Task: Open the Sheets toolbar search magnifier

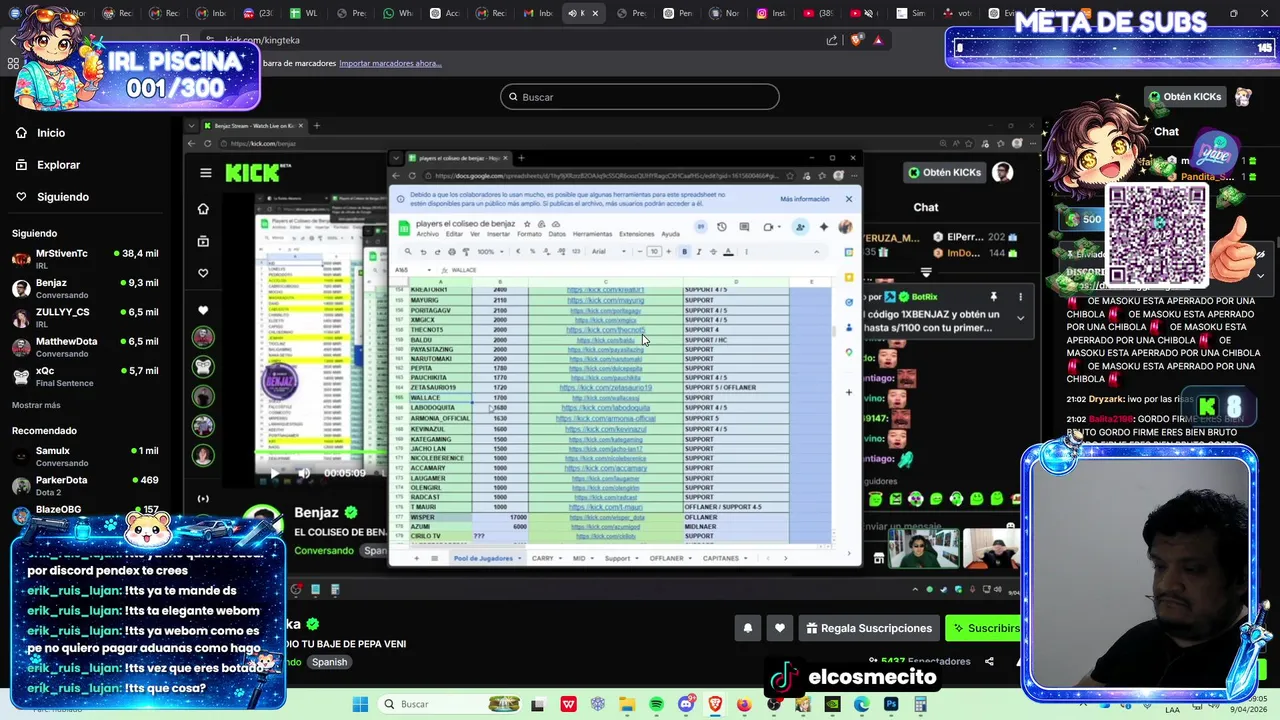Action: 408,252
